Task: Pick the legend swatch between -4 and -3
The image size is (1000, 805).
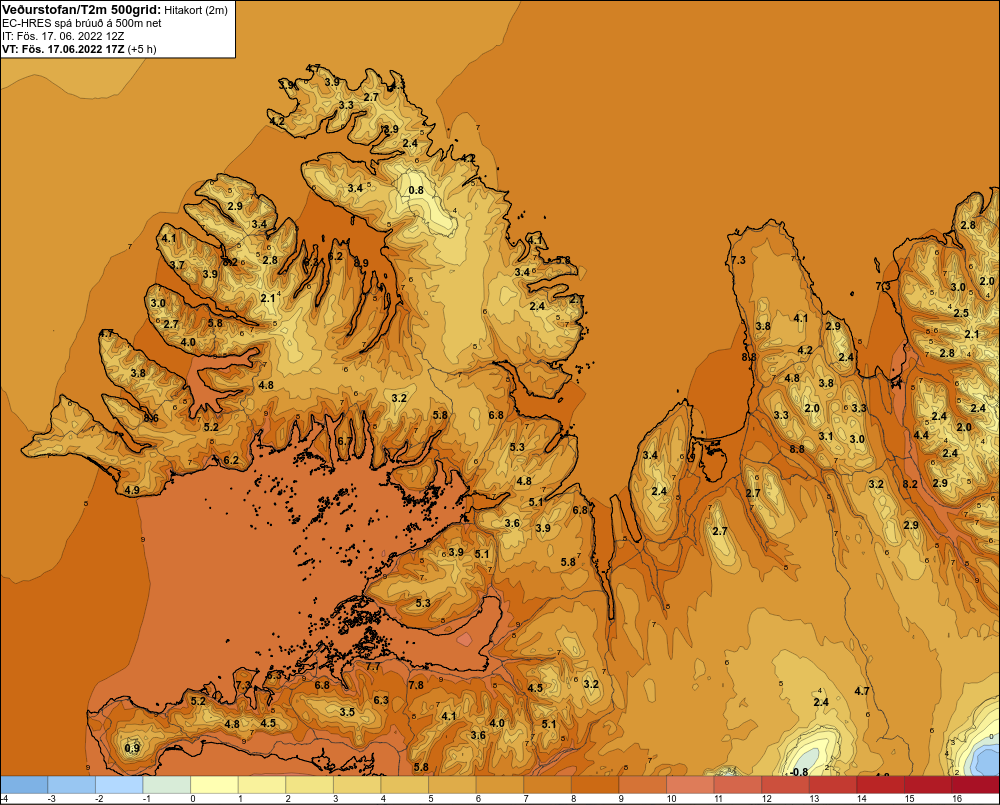Action: 24,785
